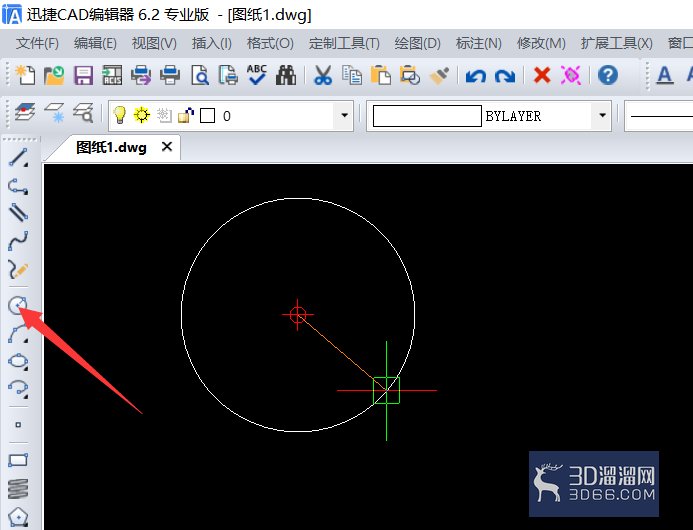Click the ACIS export icon
Viewport: 693px width, 530px height.
click(112, 75)
